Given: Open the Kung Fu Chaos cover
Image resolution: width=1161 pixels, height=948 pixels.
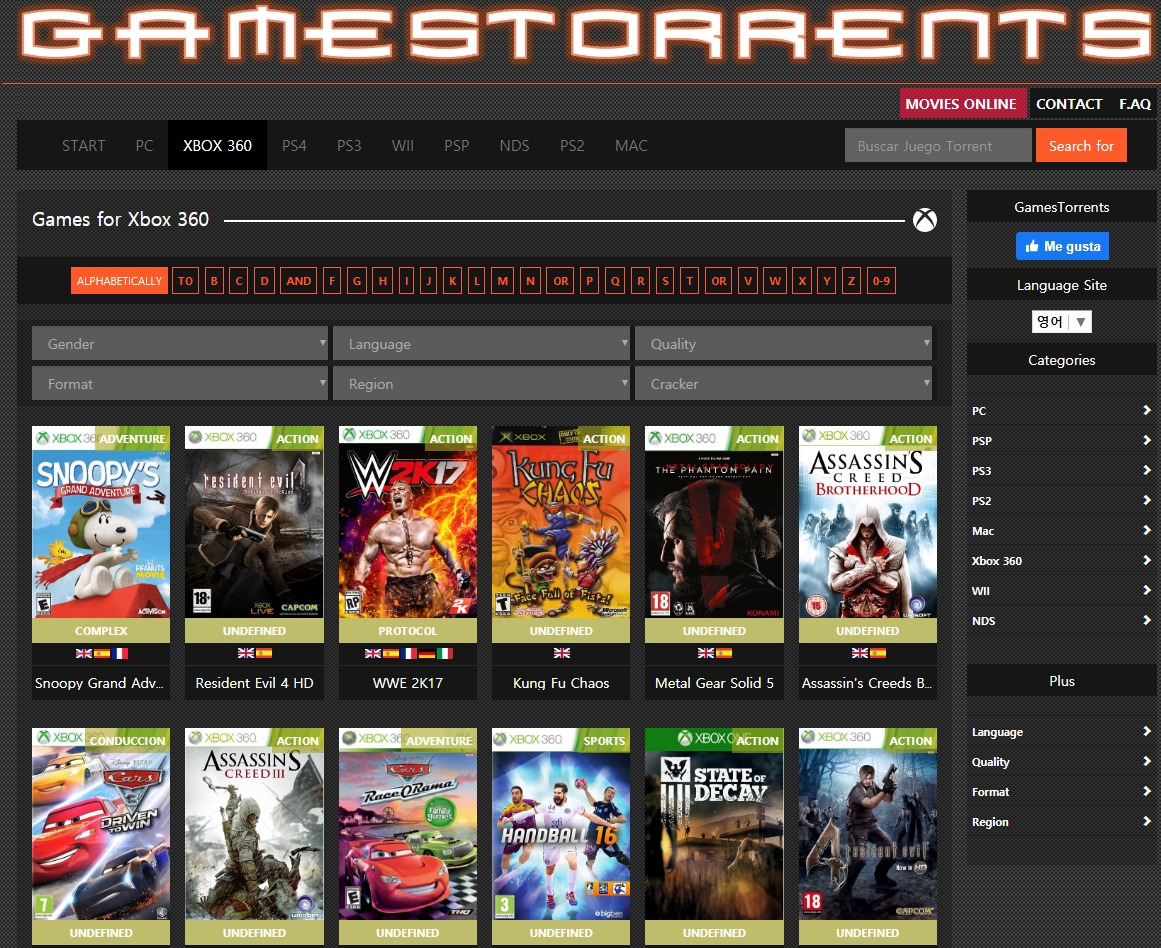Looking at the screenshot, I should (561, 521).
